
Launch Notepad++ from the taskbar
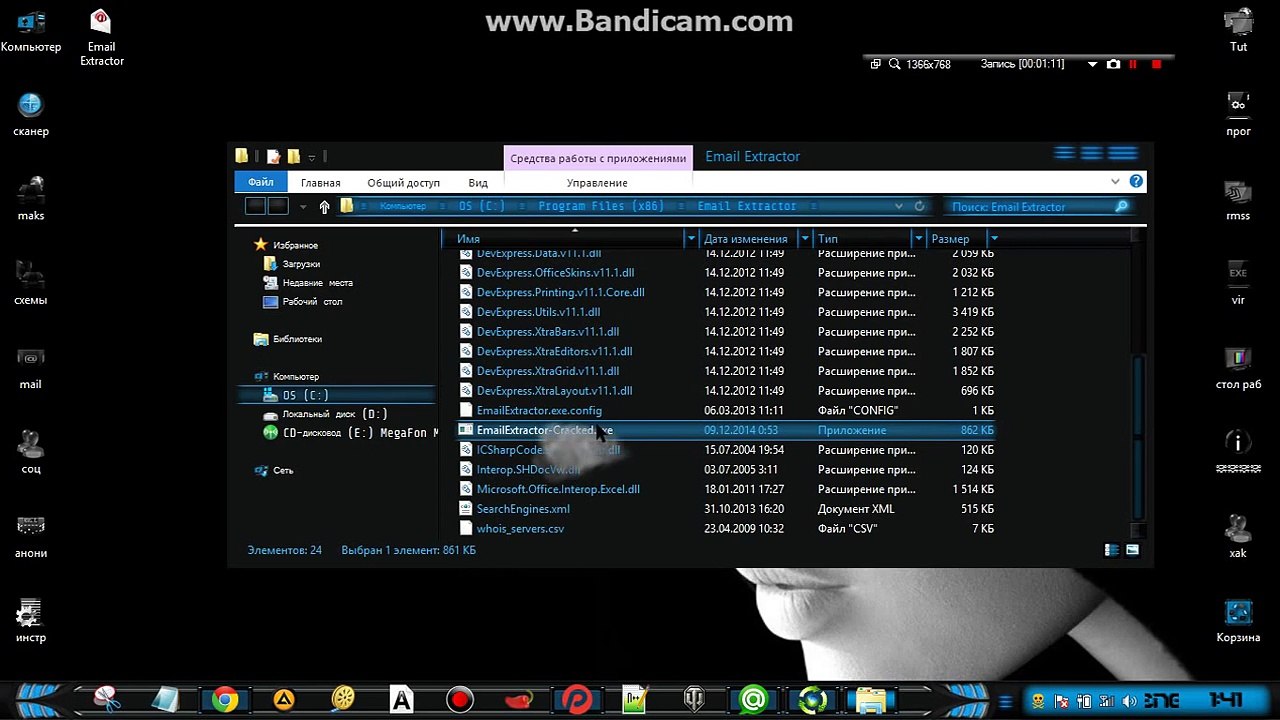point(636,699)
